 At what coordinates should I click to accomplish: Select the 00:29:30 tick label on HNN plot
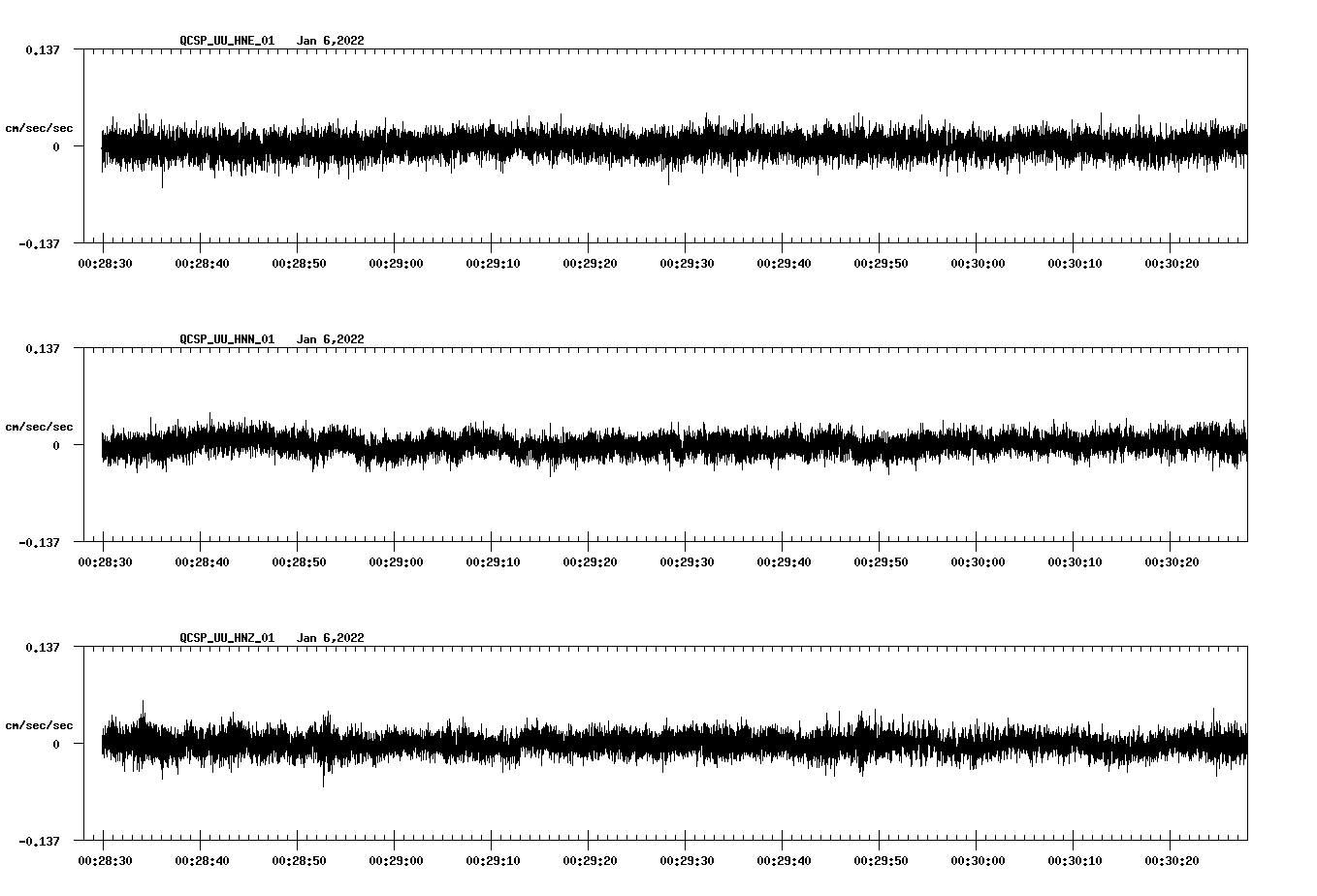687,562
